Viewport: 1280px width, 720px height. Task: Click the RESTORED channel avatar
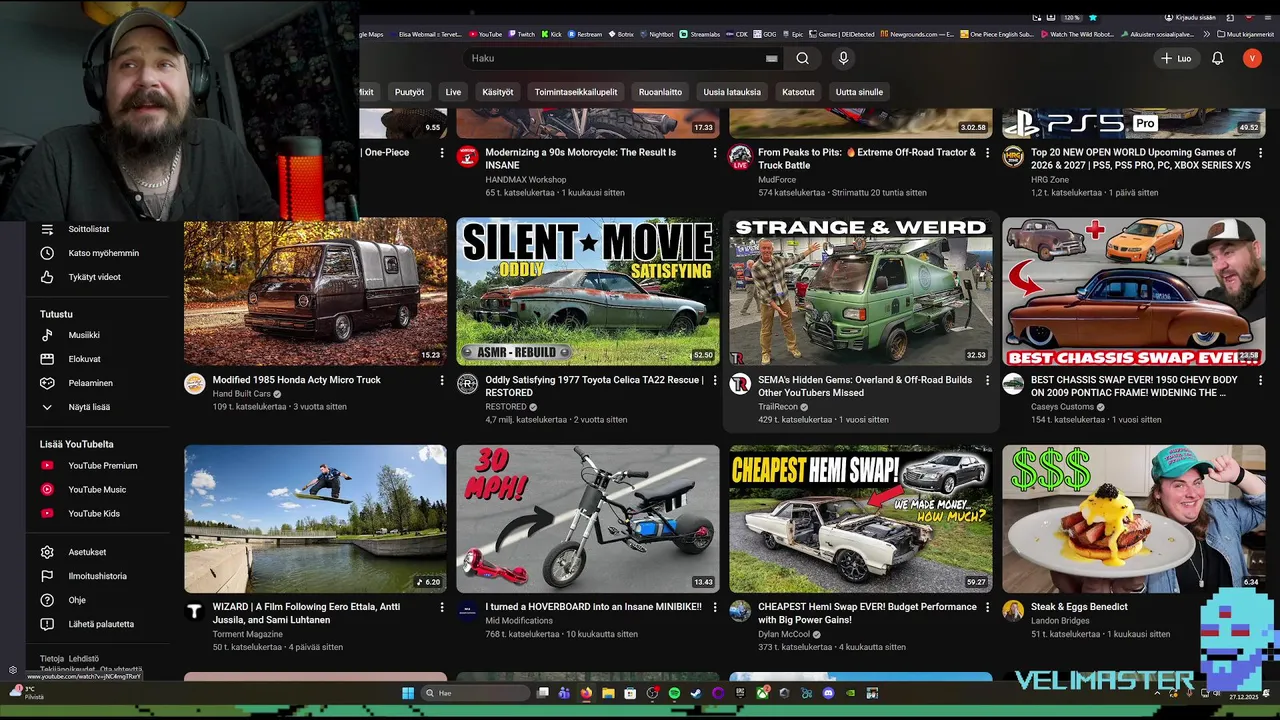467,384
